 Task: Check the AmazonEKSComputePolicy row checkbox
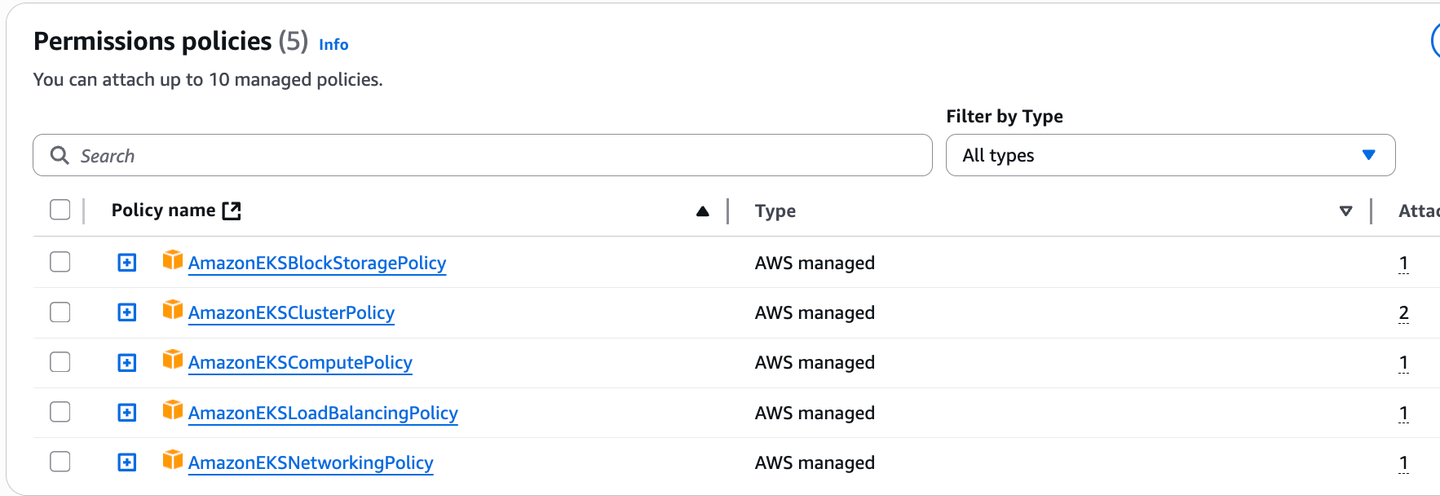[x=60, y=362]
